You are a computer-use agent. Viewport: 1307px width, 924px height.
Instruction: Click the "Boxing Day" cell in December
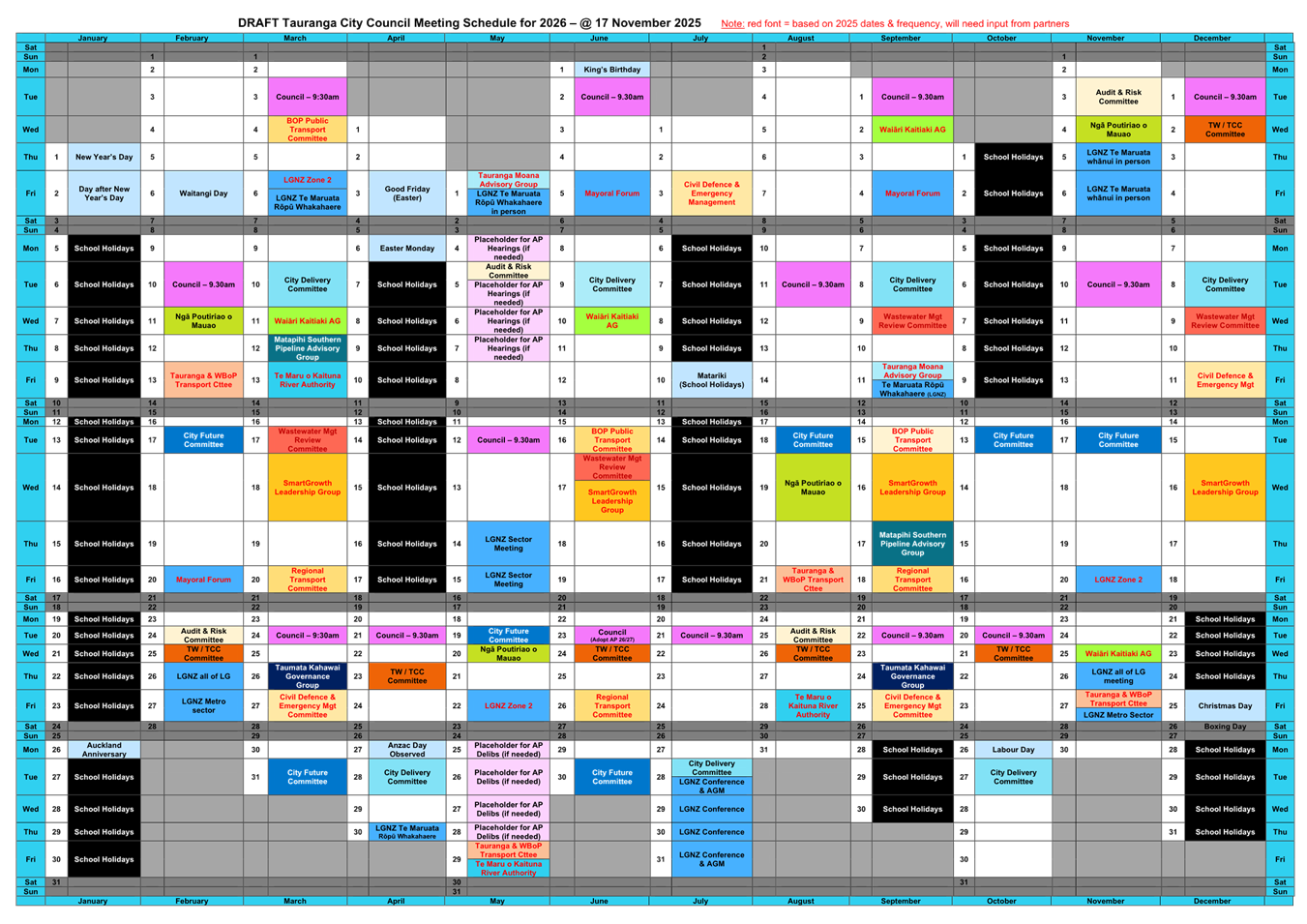pyautogui.click(x=1226, y=726)
